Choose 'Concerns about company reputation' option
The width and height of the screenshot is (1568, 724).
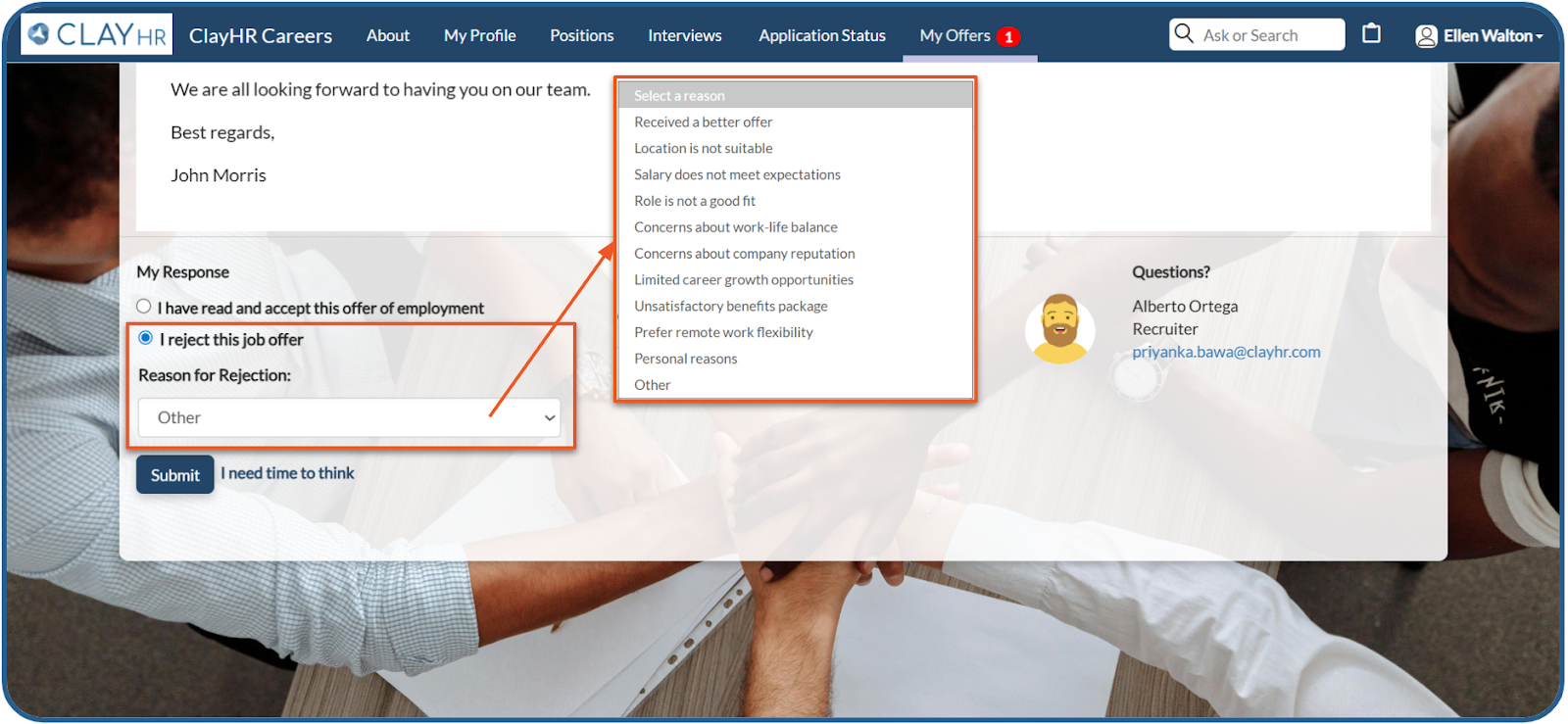click(795, 254)
